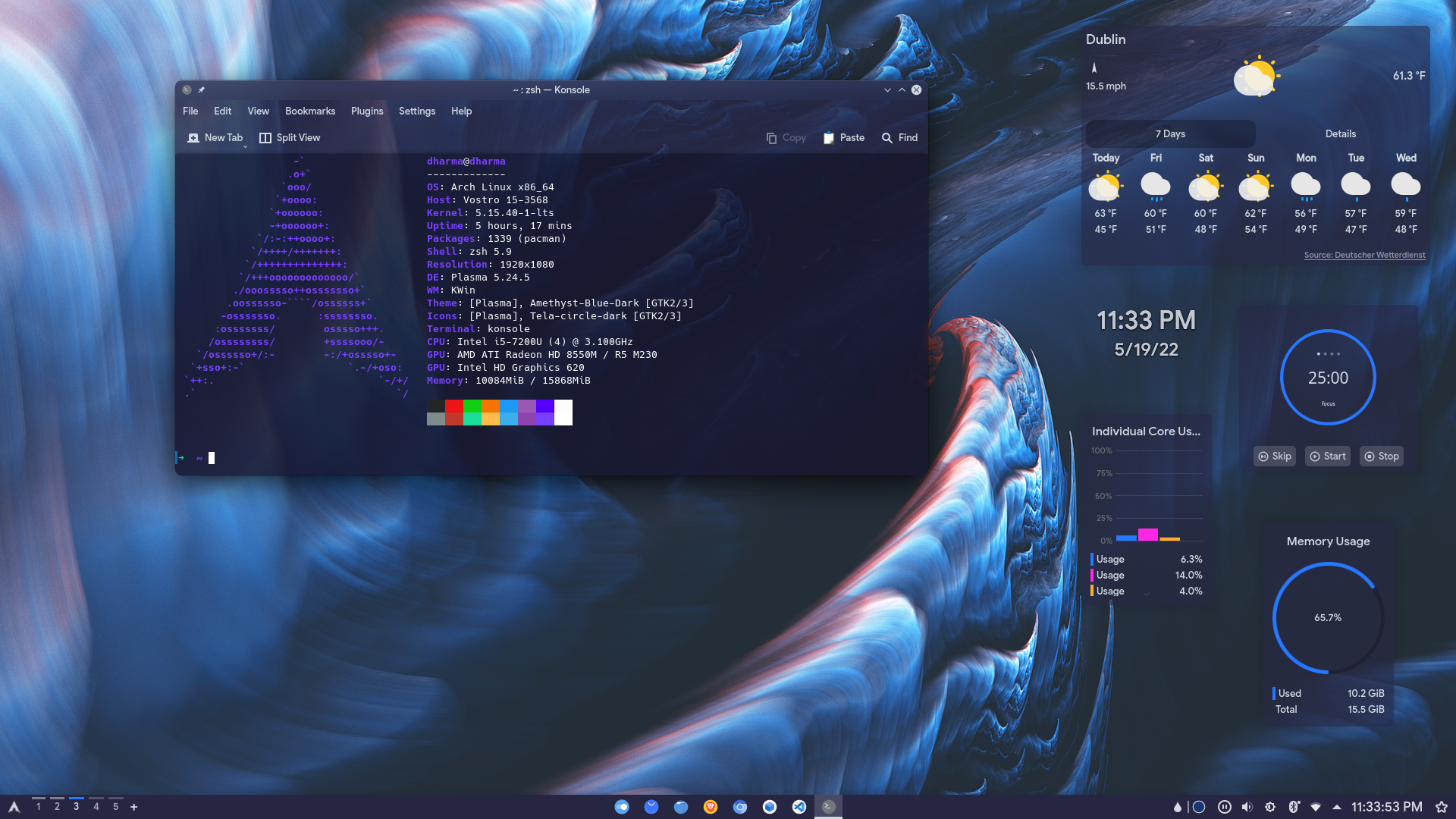The image size is (1456, 819).
Task: Click Paste in the Konsole toolbar
Action: [843, 137]
